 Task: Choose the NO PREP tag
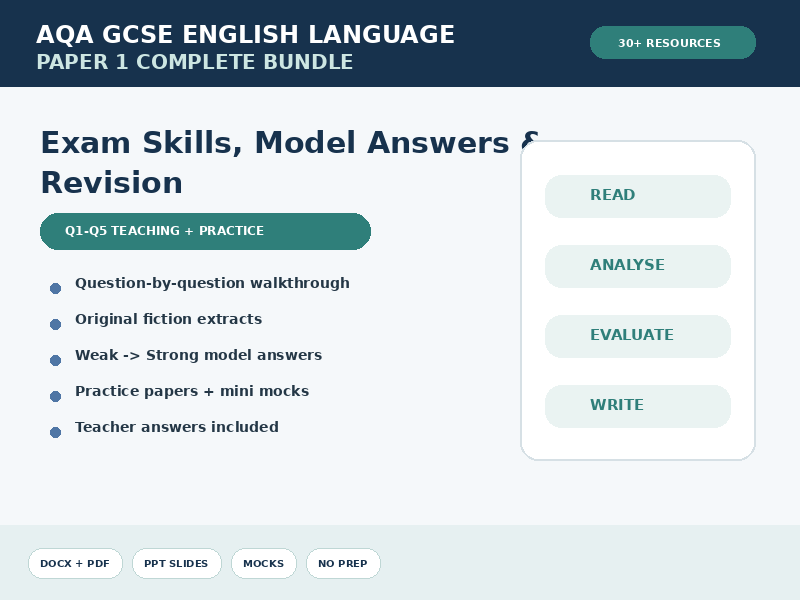coord(343,563)
